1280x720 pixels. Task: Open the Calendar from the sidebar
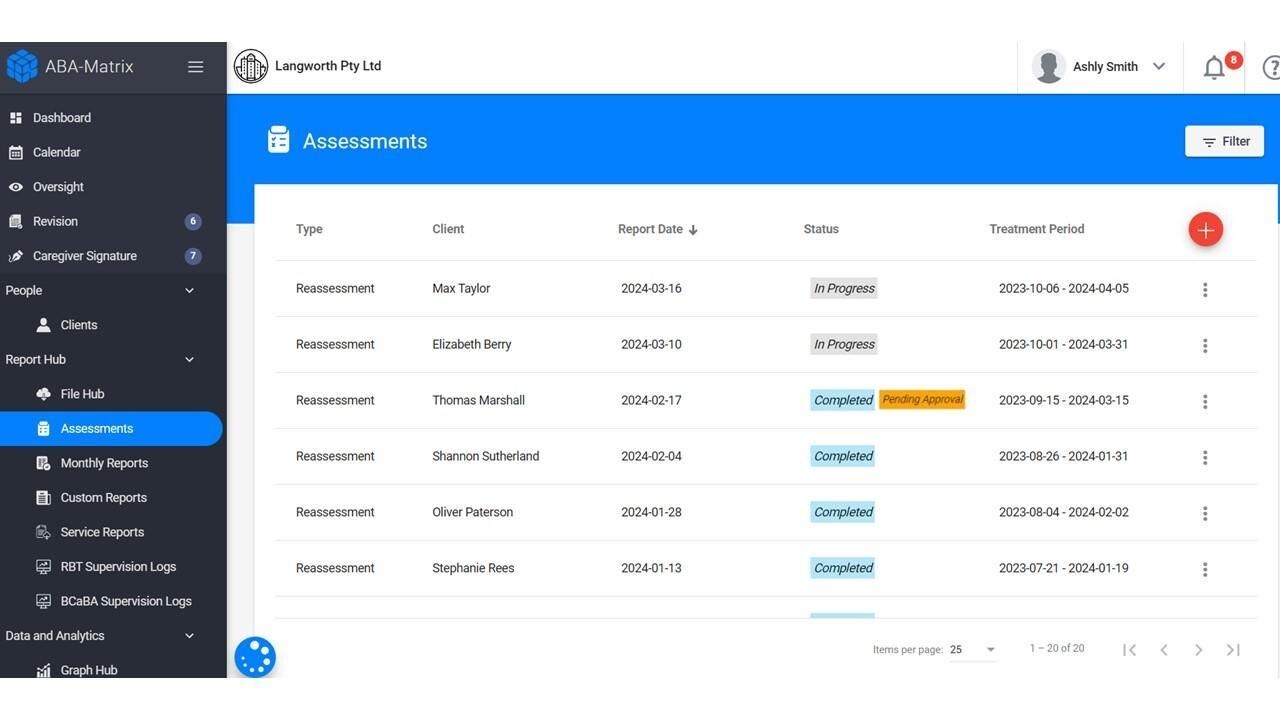pos(57,152)
